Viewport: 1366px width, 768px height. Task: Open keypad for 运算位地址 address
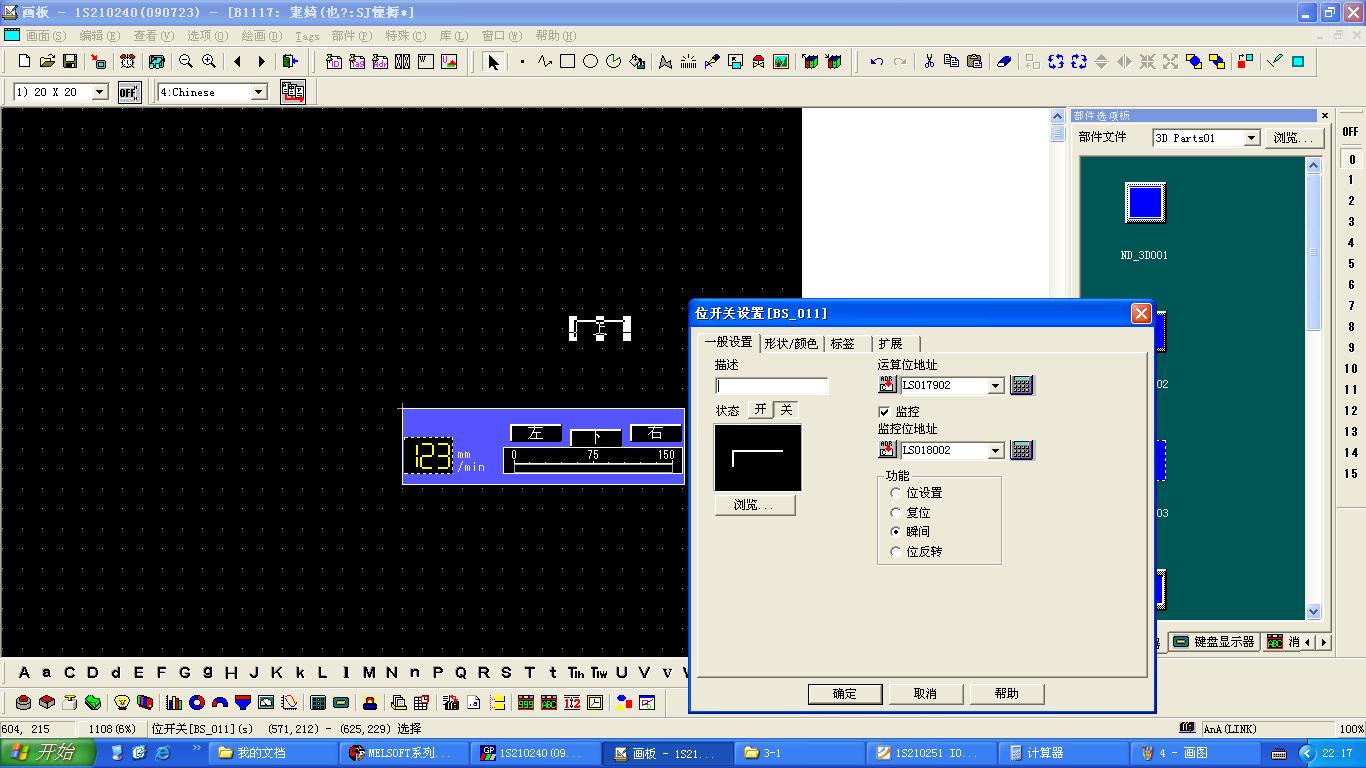(1021, 385)
